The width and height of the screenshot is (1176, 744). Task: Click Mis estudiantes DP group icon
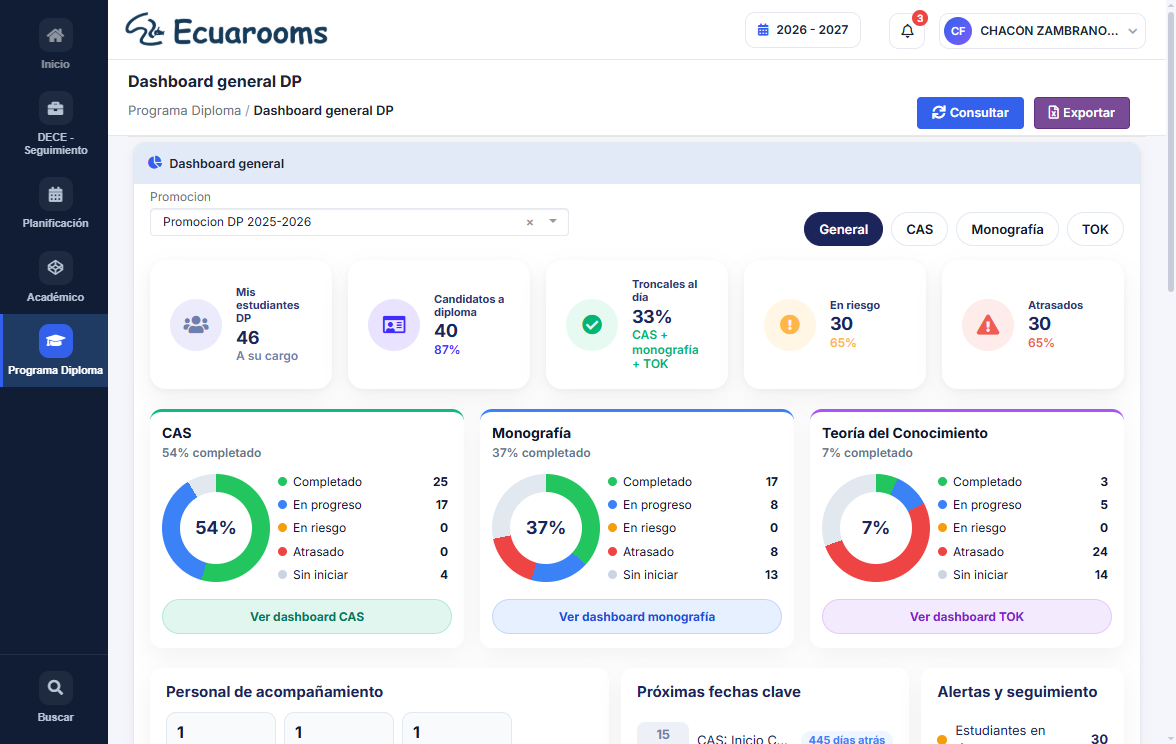pos(196,325)
